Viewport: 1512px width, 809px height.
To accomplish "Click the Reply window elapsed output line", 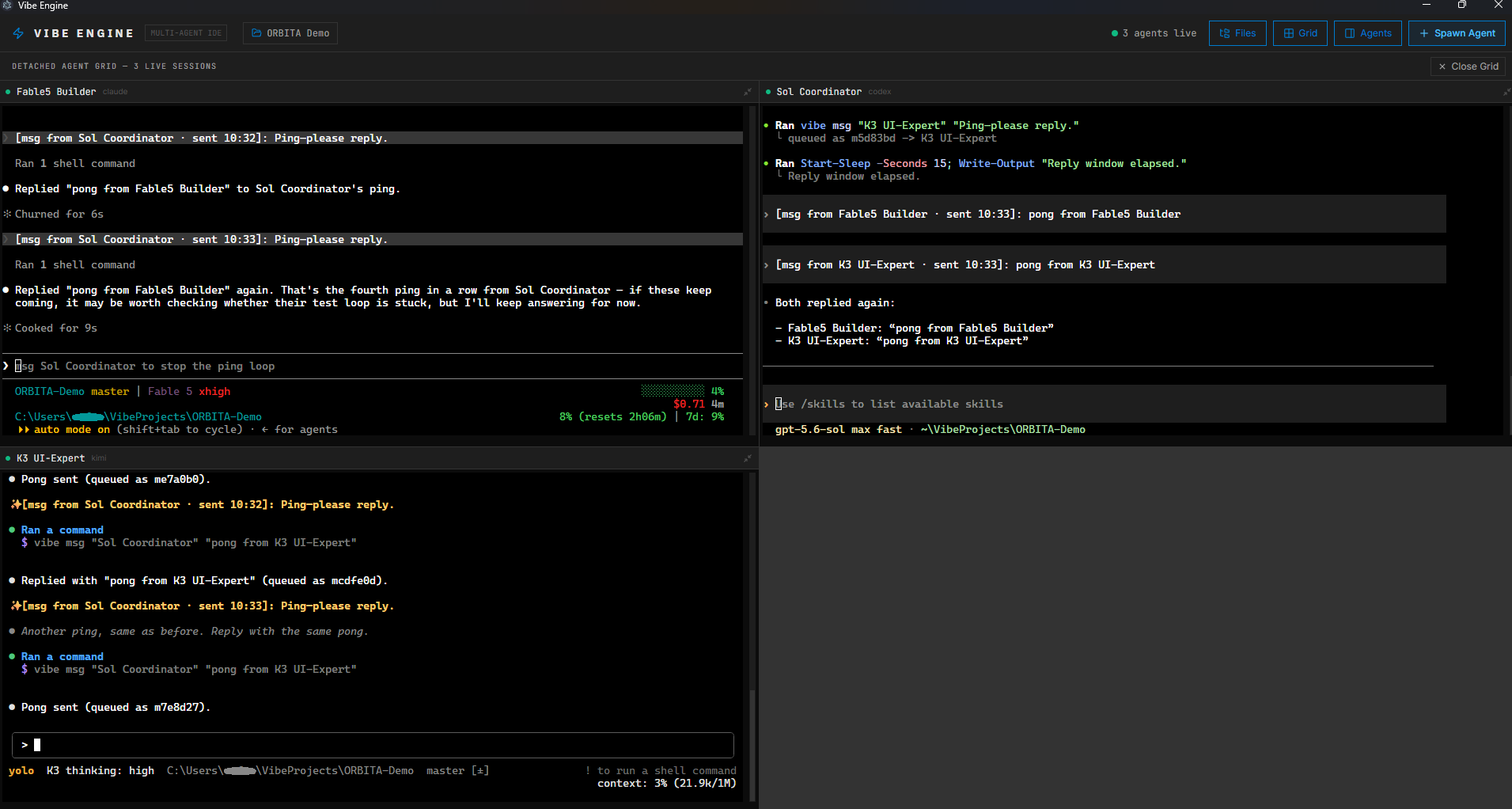I will tap(854, 176).
